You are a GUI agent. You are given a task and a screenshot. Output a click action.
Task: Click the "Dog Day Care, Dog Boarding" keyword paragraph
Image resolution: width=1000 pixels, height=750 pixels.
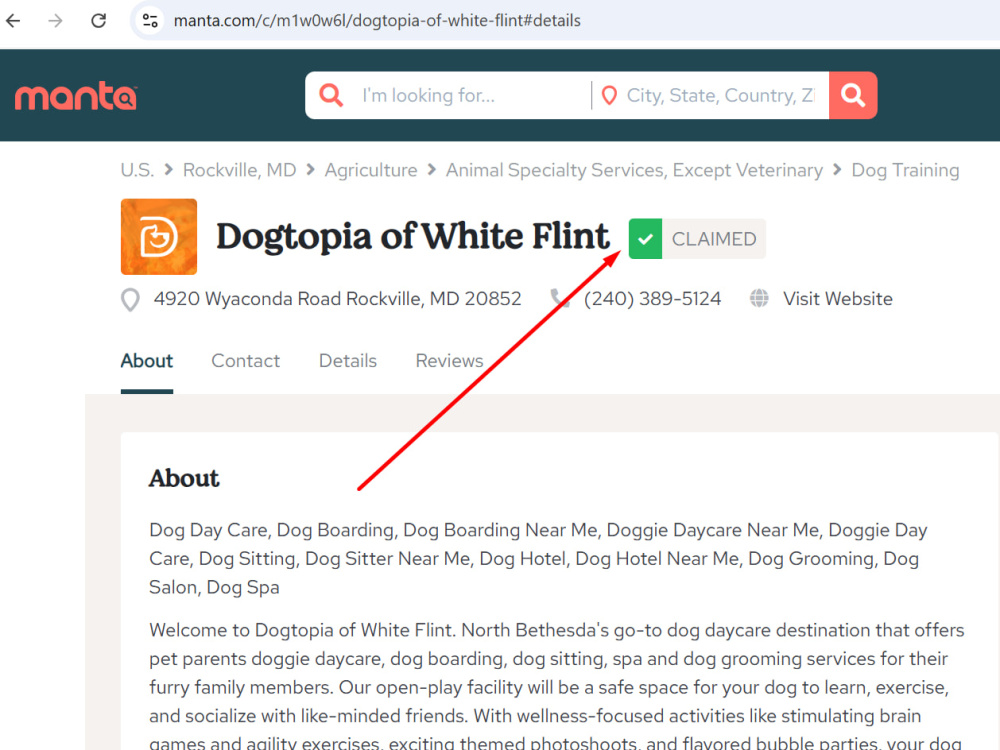(x=538, y=559)
